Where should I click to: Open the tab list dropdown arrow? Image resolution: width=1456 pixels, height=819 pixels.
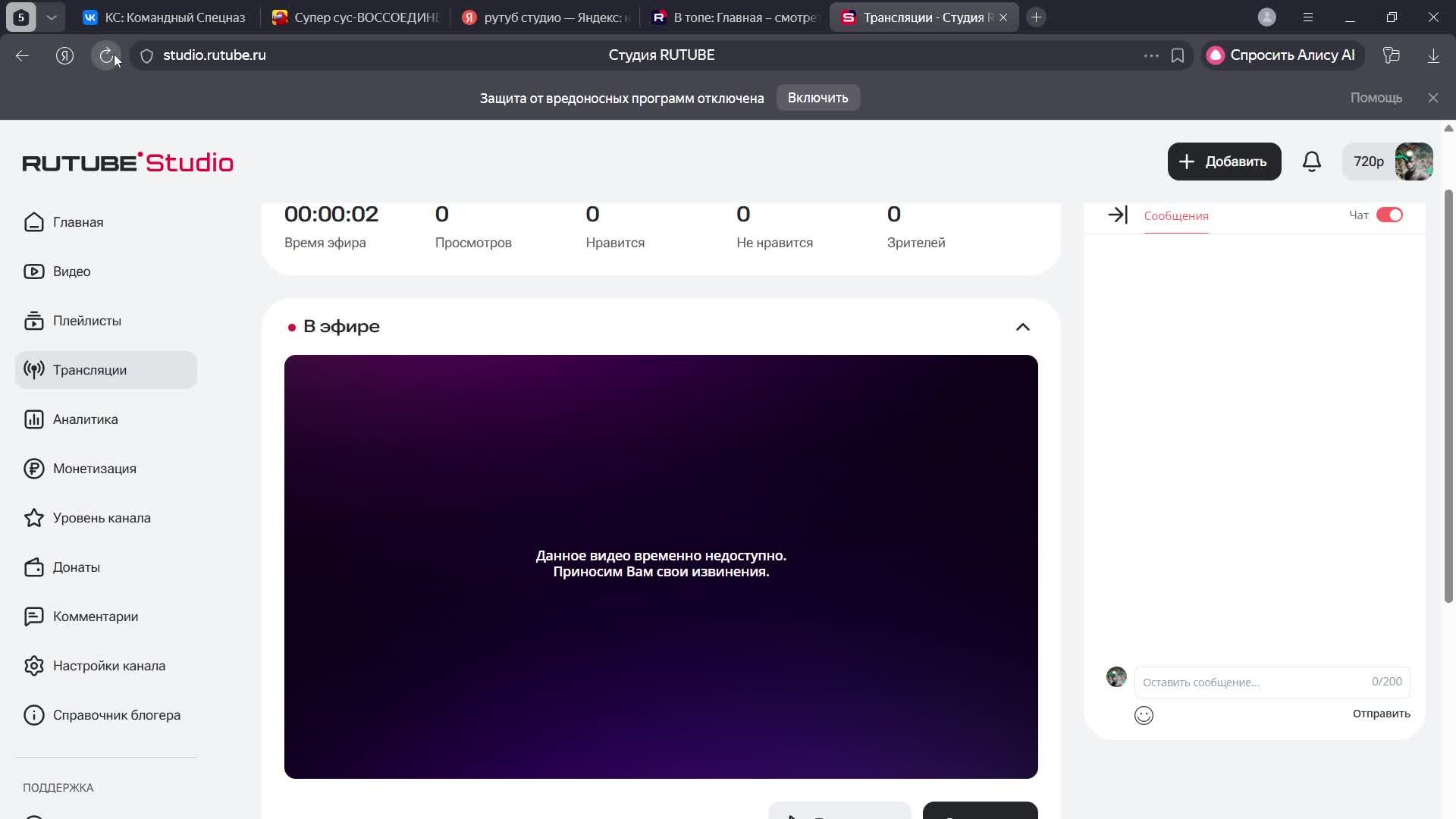51,17
